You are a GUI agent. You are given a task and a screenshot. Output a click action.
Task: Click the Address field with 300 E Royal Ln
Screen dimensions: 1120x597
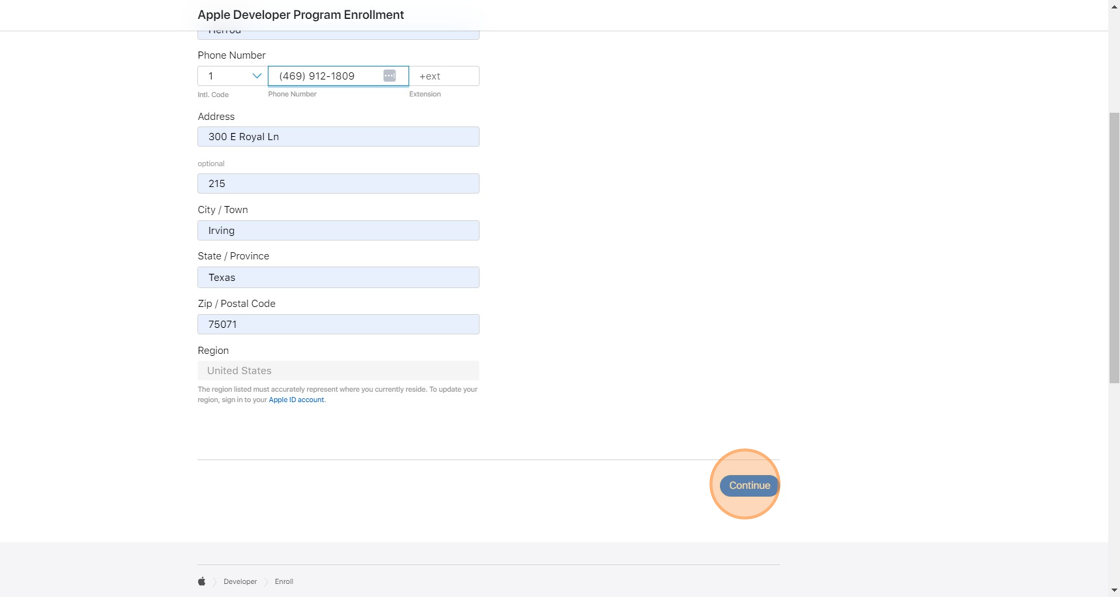pos(338,136)
